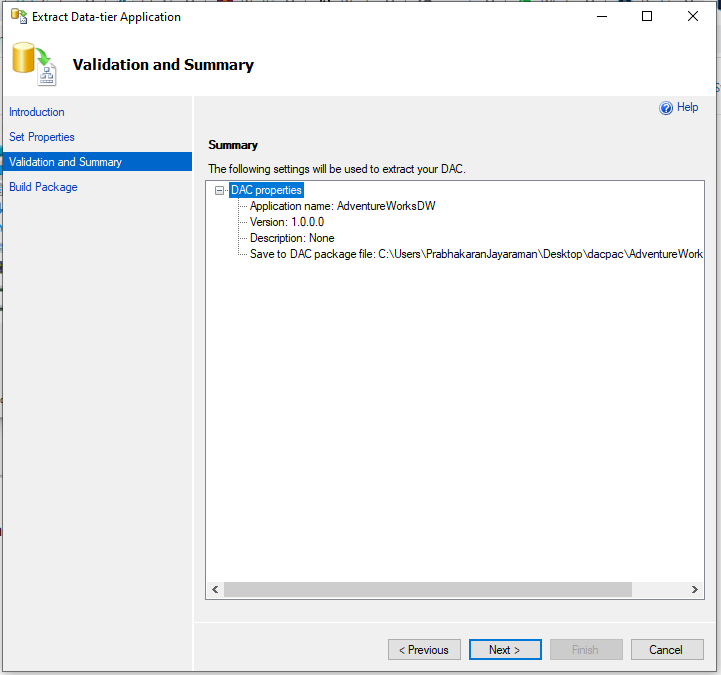The image size is (721, 675).
Task: Open the Help link
Action: (687, 107)
